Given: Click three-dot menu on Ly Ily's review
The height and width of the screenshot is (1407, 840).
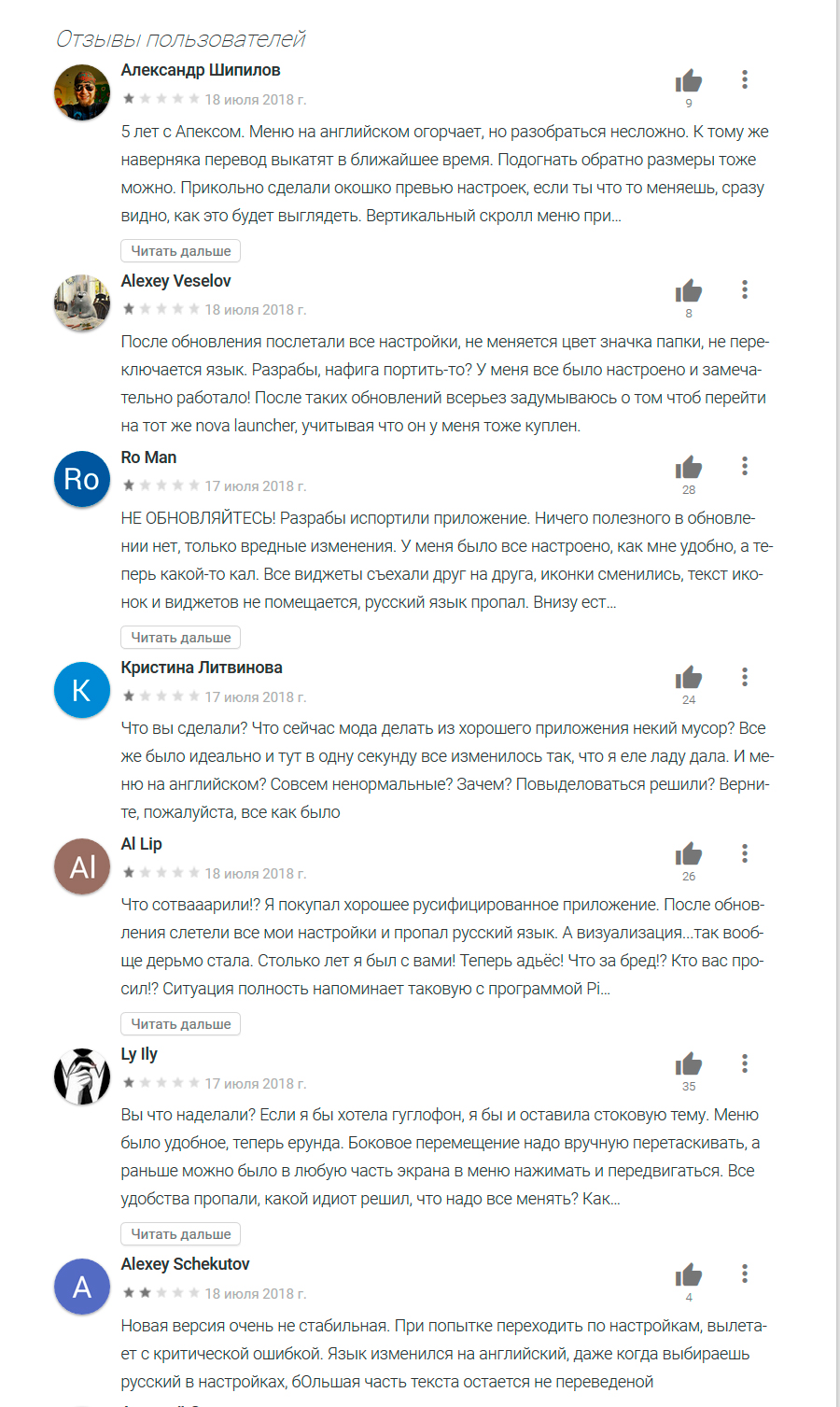Looking at the screenshot, I should (745, 1062).
